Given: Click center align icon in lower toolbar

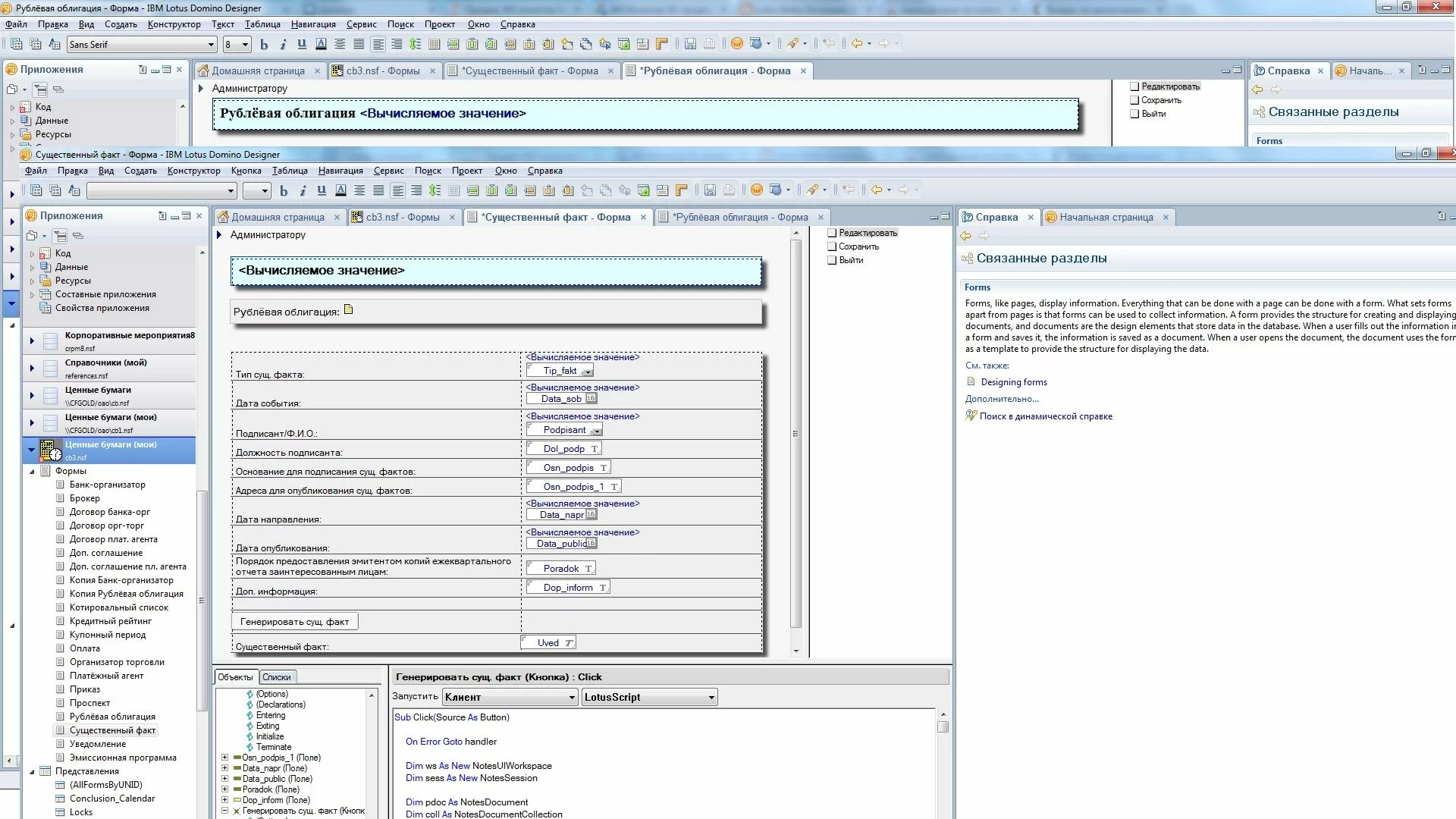Looking at the screenshot, I should click(x=359, y=190).
